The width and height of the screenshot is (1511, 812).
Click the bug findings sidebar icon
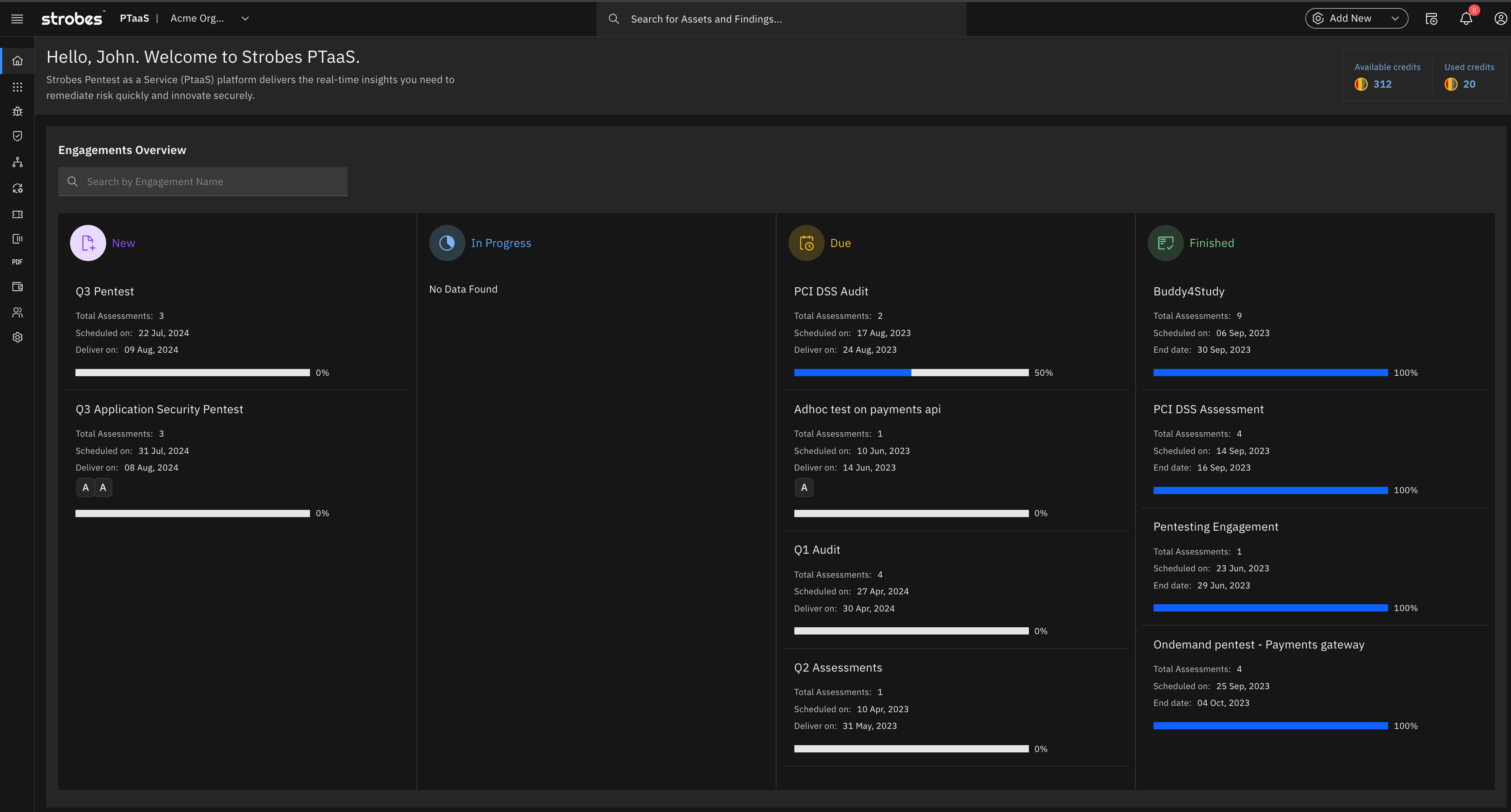[x=18, y=112]
